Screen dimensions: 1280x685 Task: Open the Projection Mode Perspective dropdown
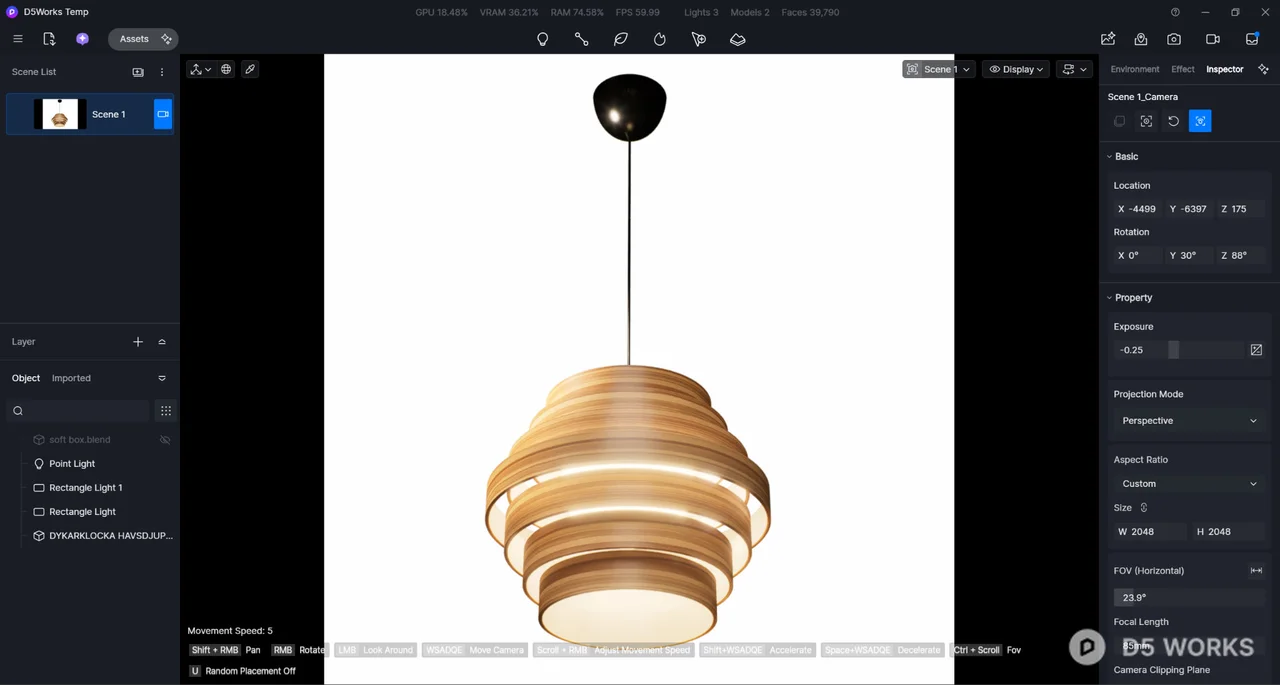pyautogui.click(x=1189, y=421)
